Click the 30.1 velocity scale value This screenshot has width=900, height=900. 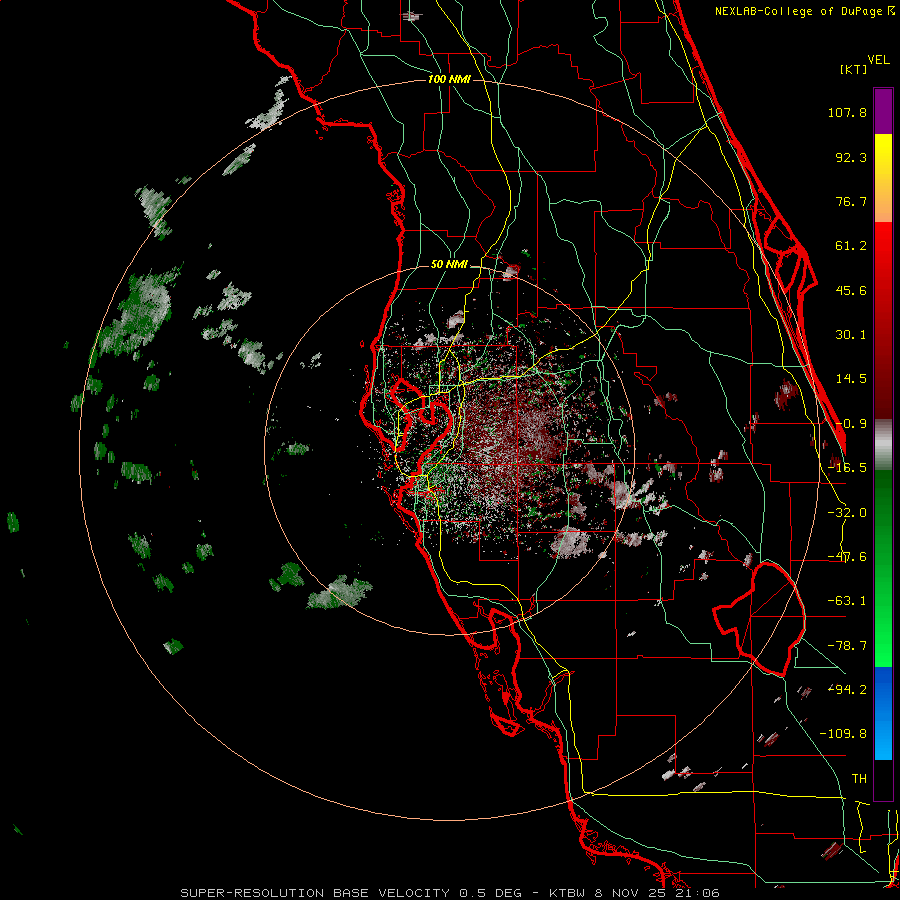(851, 335)
